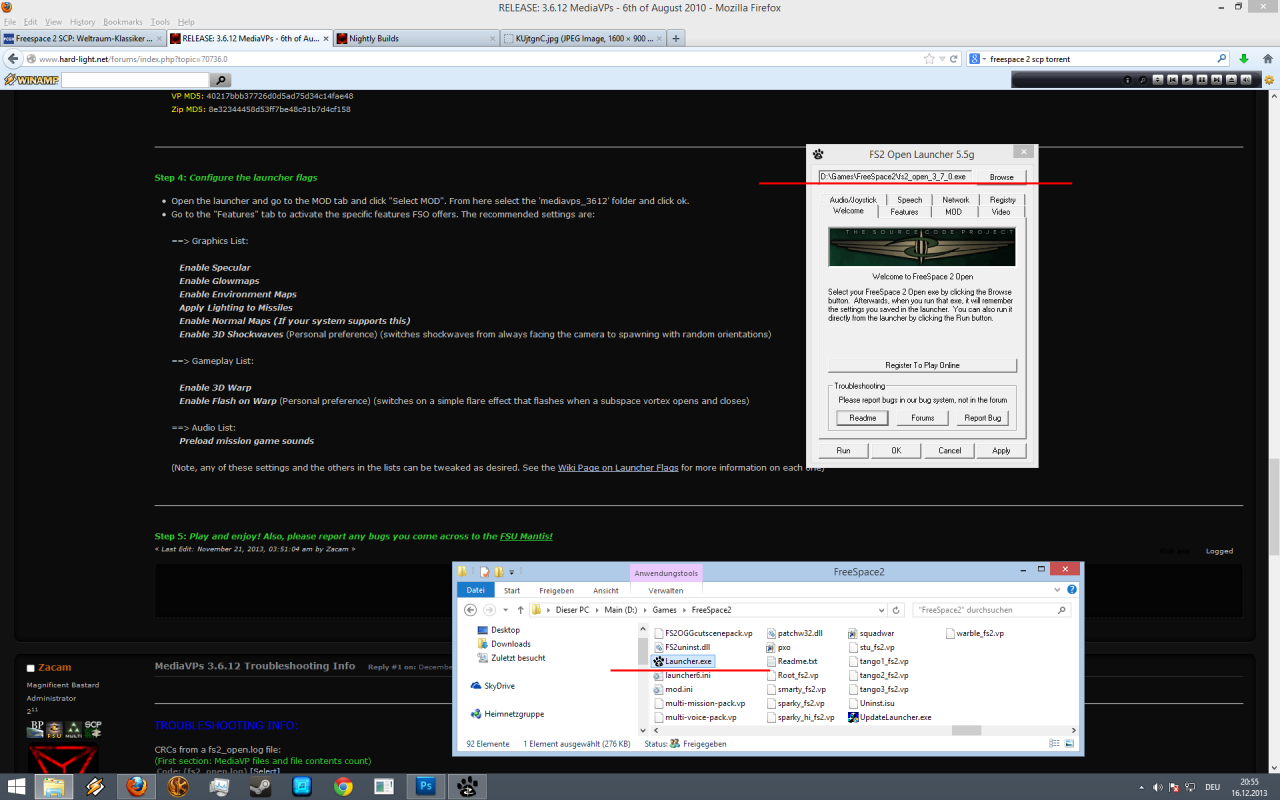Switch to KUjtgnC.jpg image tab
This screenshot has height=800, width=1280.
[x=582, y=39]
